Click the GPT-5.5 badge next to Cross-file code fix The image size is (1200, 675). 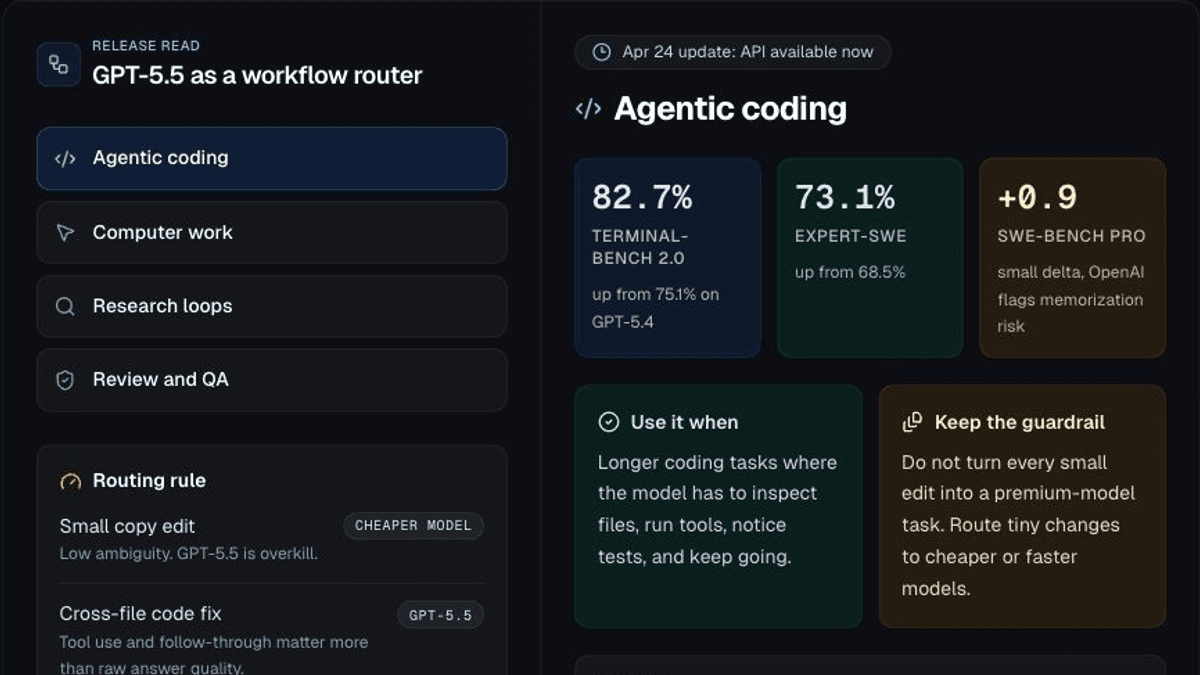point(442,615)
